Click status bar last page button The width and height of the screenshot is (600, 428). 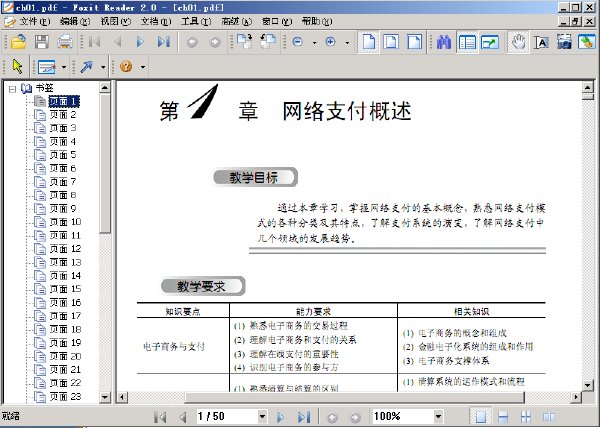(x=304, y=417)
